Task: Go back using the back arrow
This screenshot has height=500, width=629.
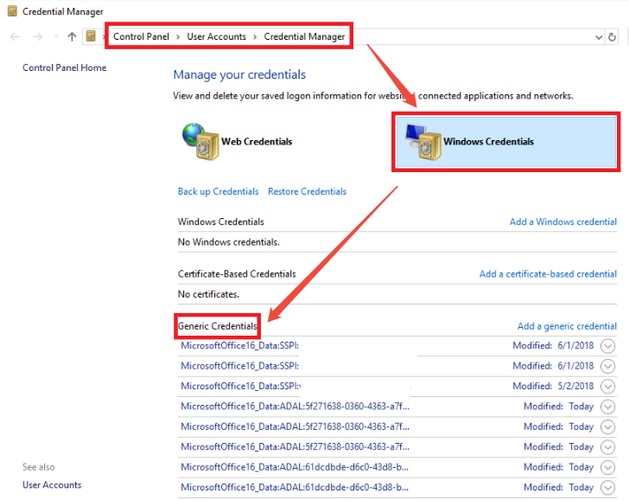Action: point(15,37)
